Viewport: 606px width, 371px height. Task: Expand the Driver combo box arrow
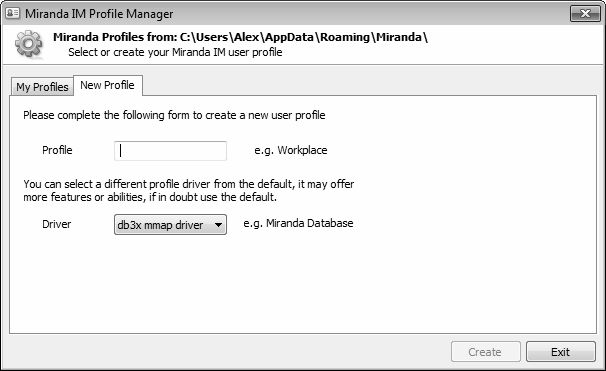[x=218, y=225]
